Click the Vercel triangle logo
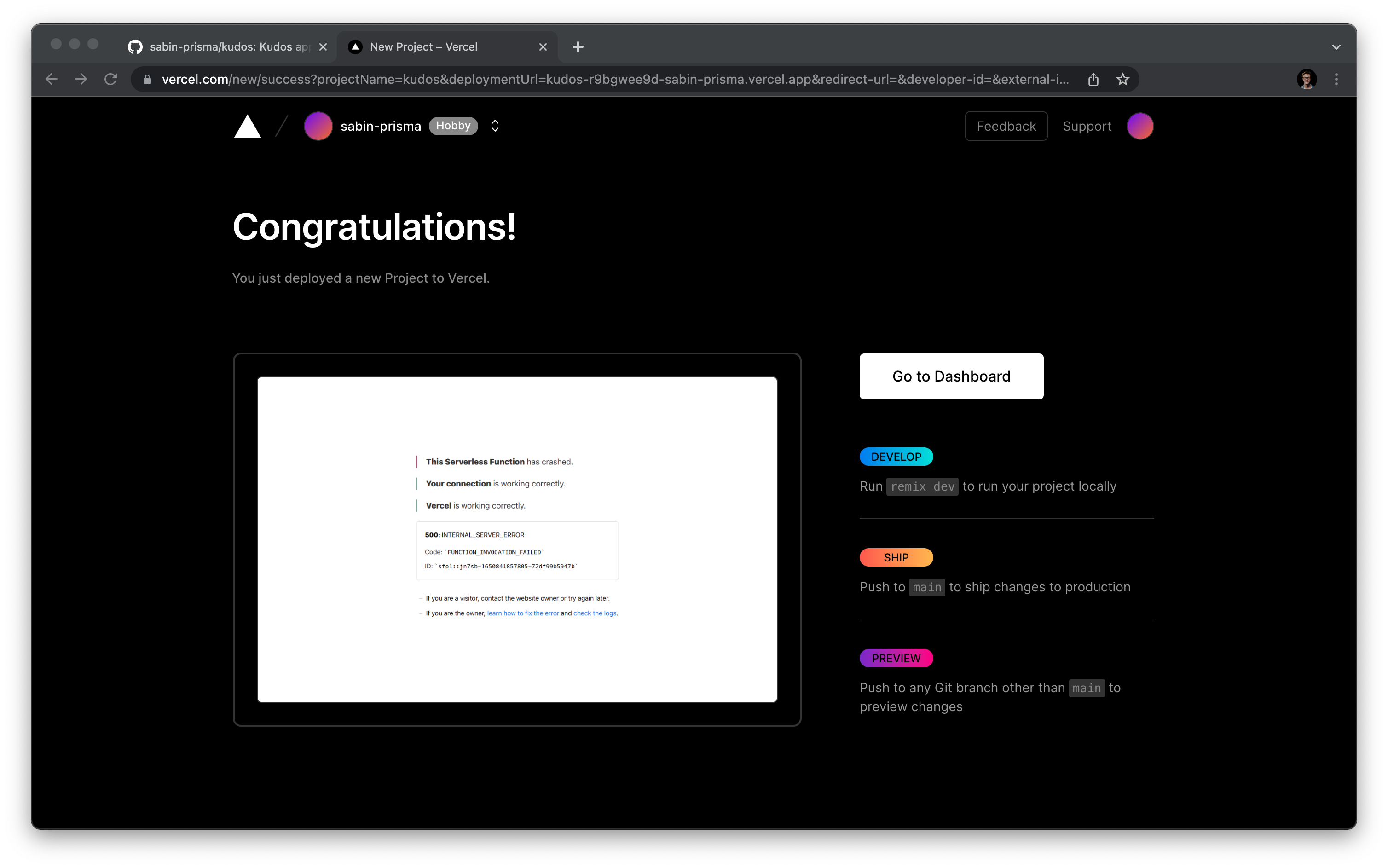The width and height of the screenshot is (1388, 868). (x=248, y=126)
